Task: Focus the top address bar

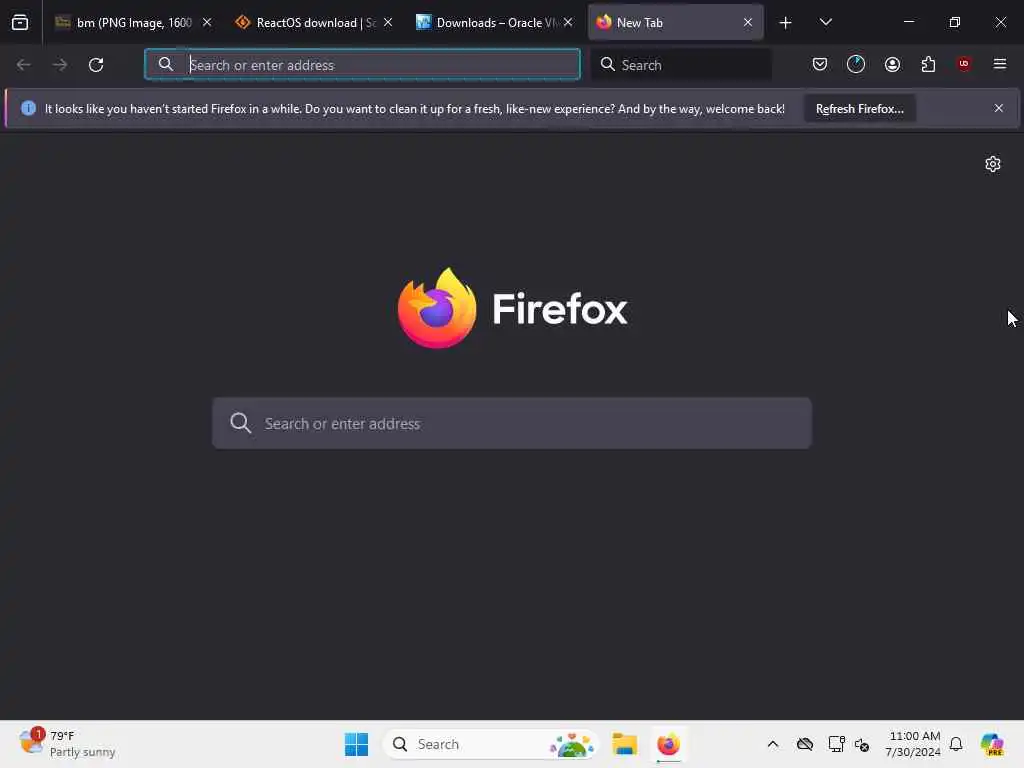Action: (x=362, y=65)
